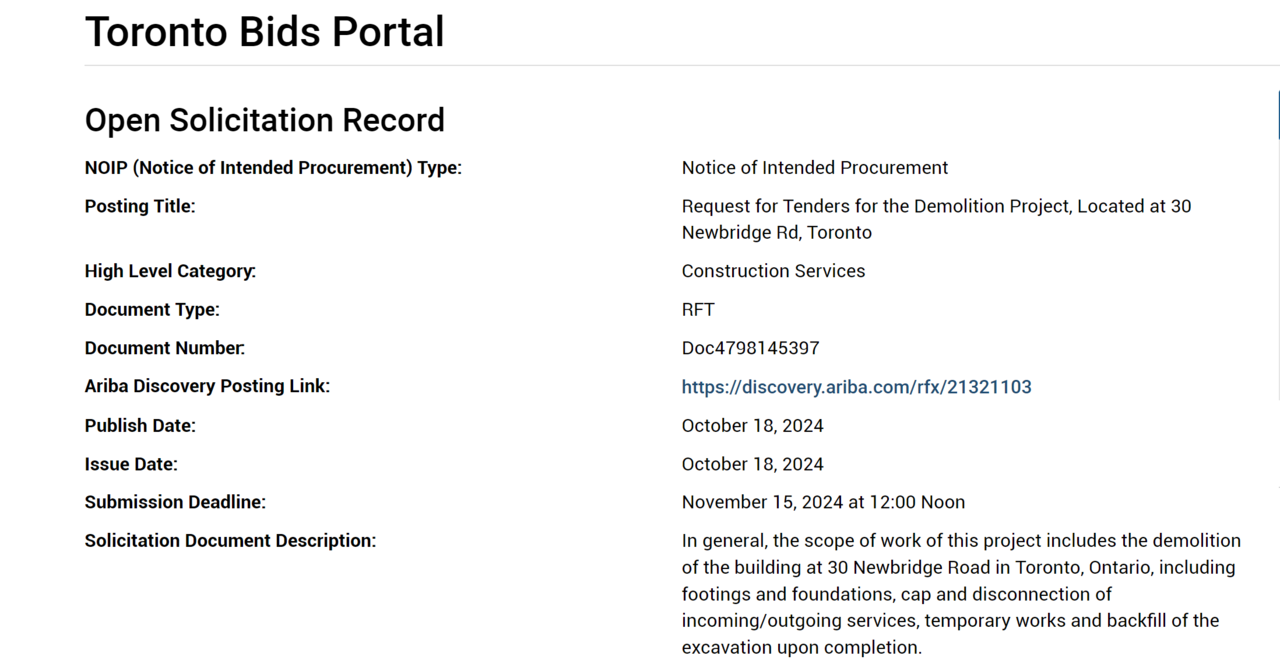Click the vertical scrollbar thumb at right edge
This screenshot has height=670, width=1280.
coord(1278,115)
